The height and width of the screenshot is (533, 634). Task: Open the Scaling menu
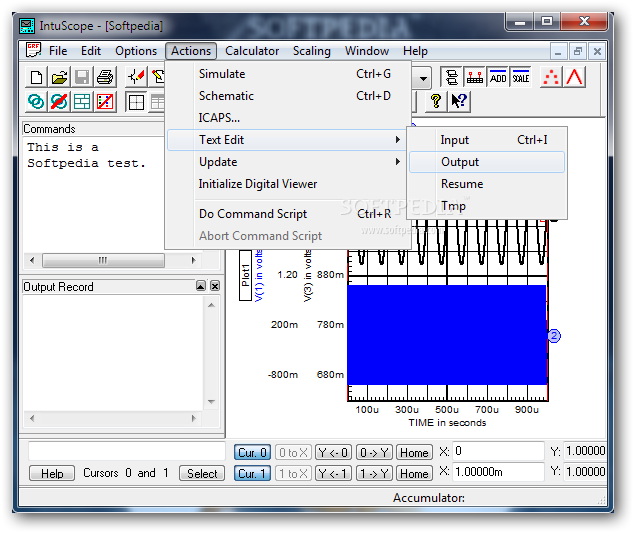click(312, 51)
